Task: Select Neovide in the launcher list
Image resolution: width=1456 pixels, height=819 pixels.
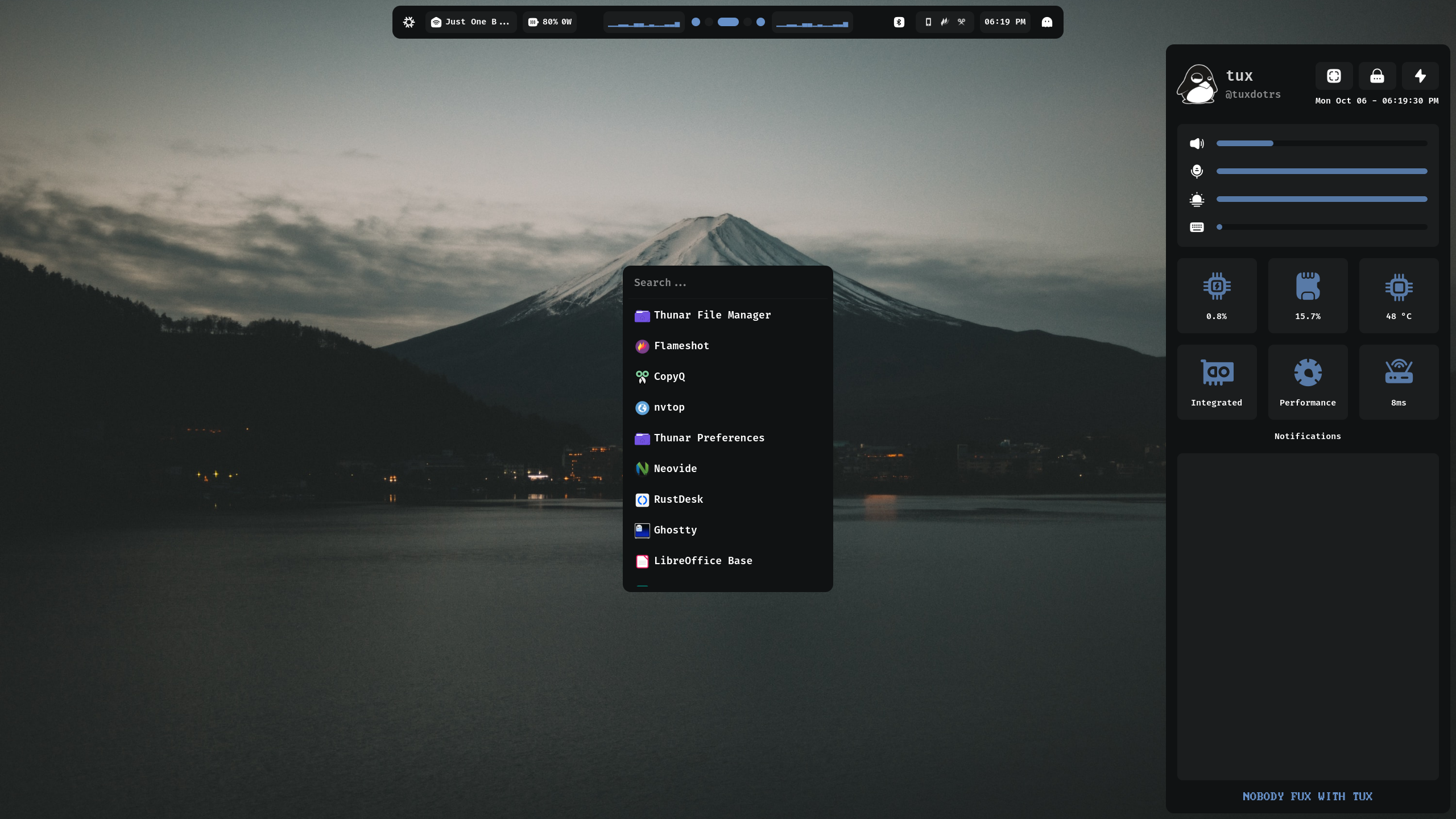Action: (x=675, y=469)
